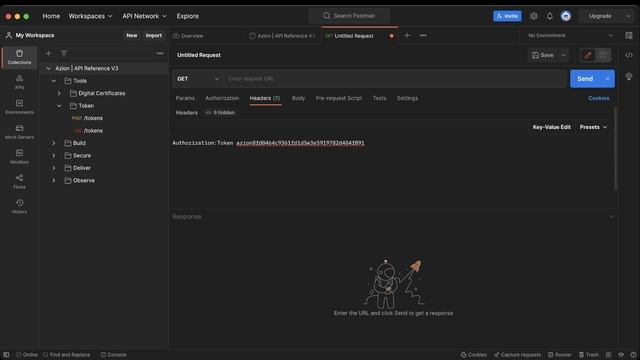The image size is (640, 360).
Task: Open the tab bar more-options dots
Action: (x=423, y=36)
